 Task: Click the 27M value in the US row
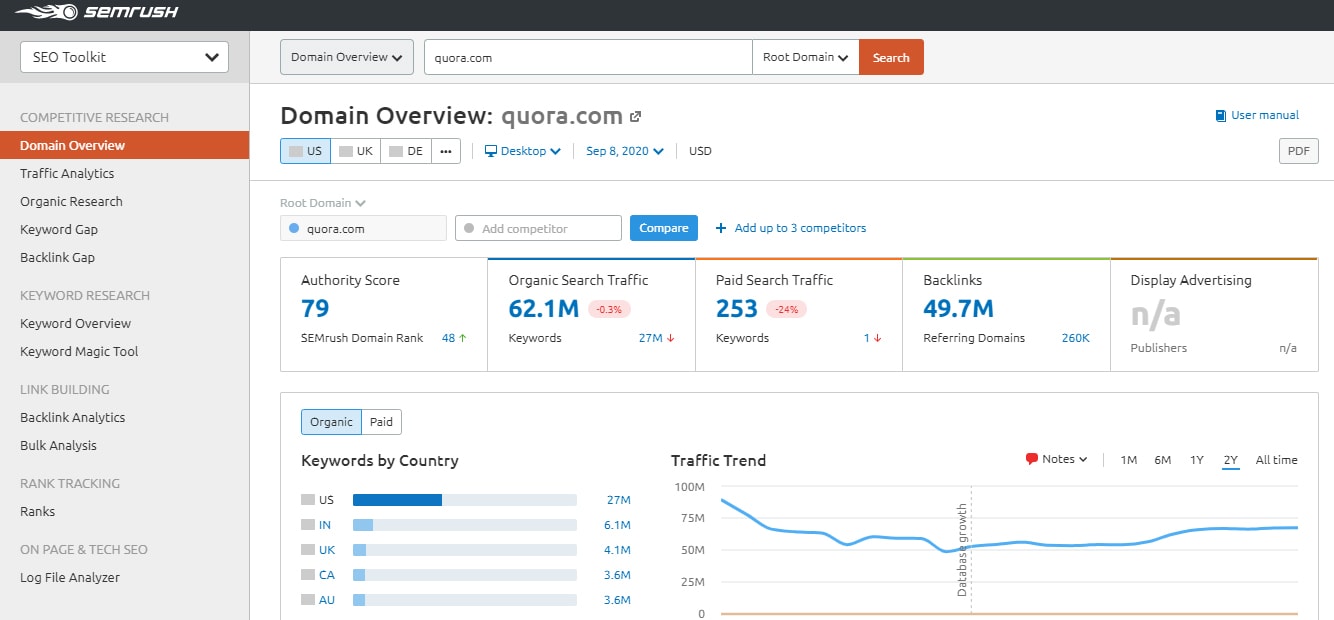(x=618, y=500)
